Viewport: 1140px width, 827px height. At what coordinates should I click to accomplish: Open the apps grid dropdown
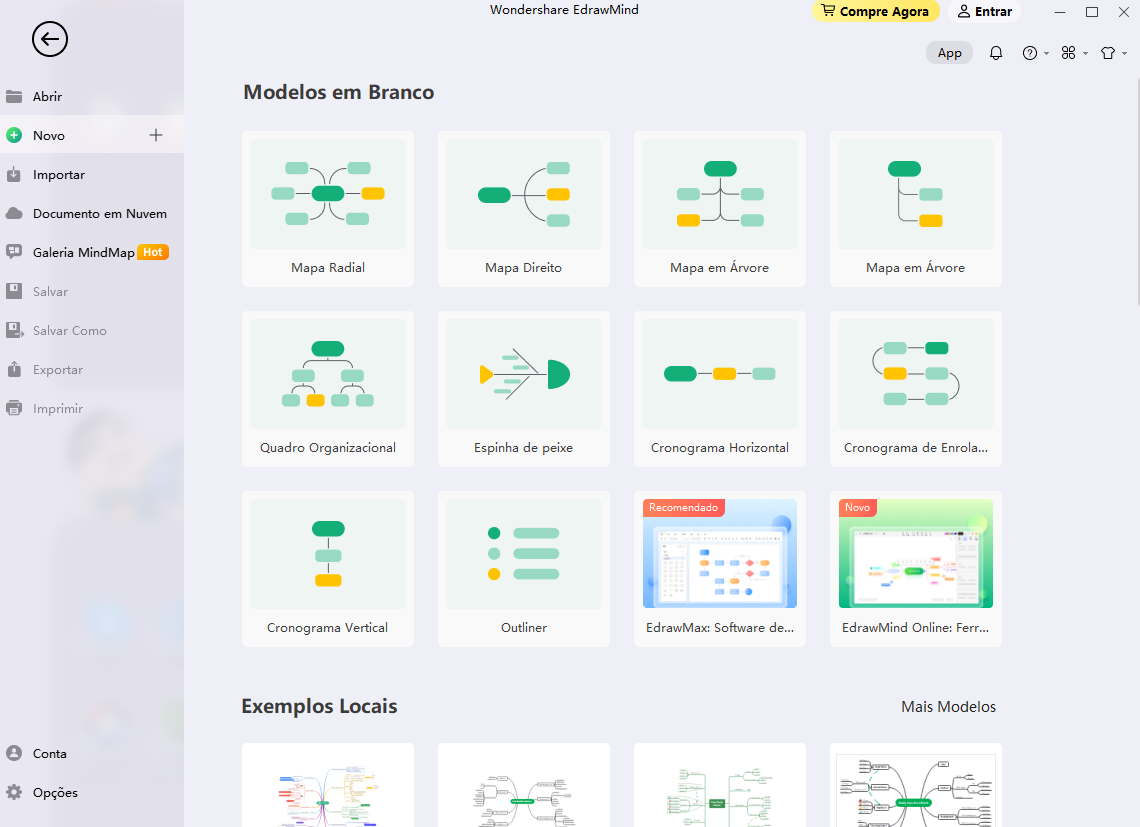(x=1073, y=53)
